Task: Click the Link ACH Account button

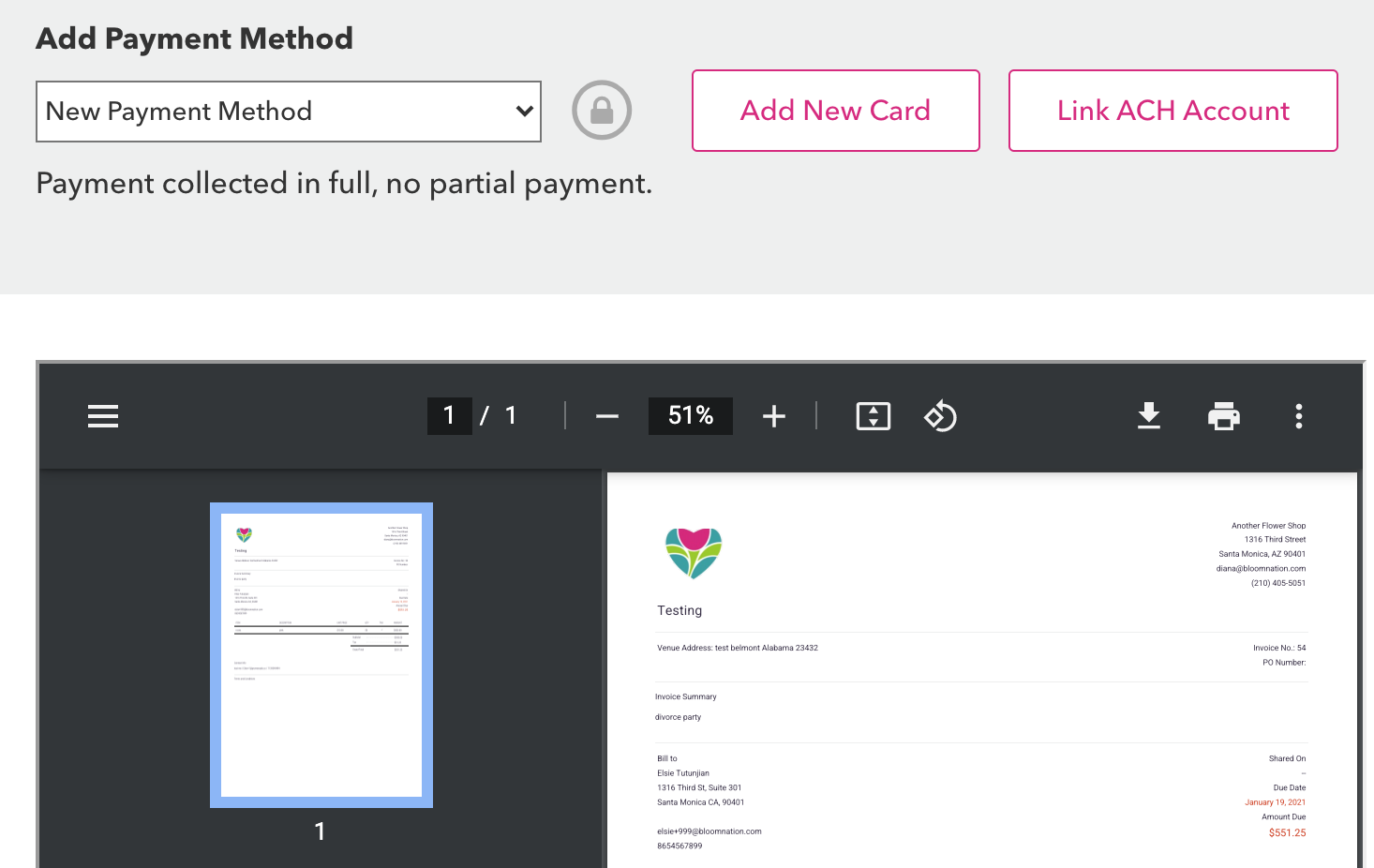Action: pyautogui.click(x=1173, y=111)
